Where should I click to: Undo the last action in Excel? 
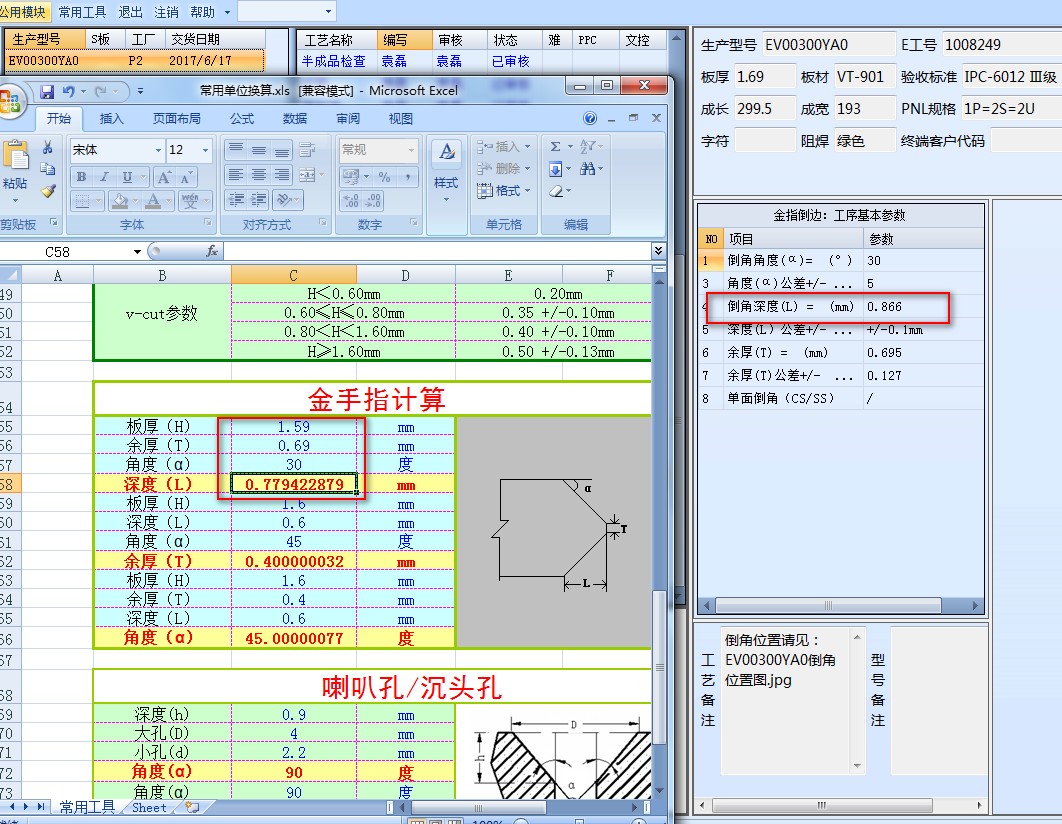click(x=68, y=91)
